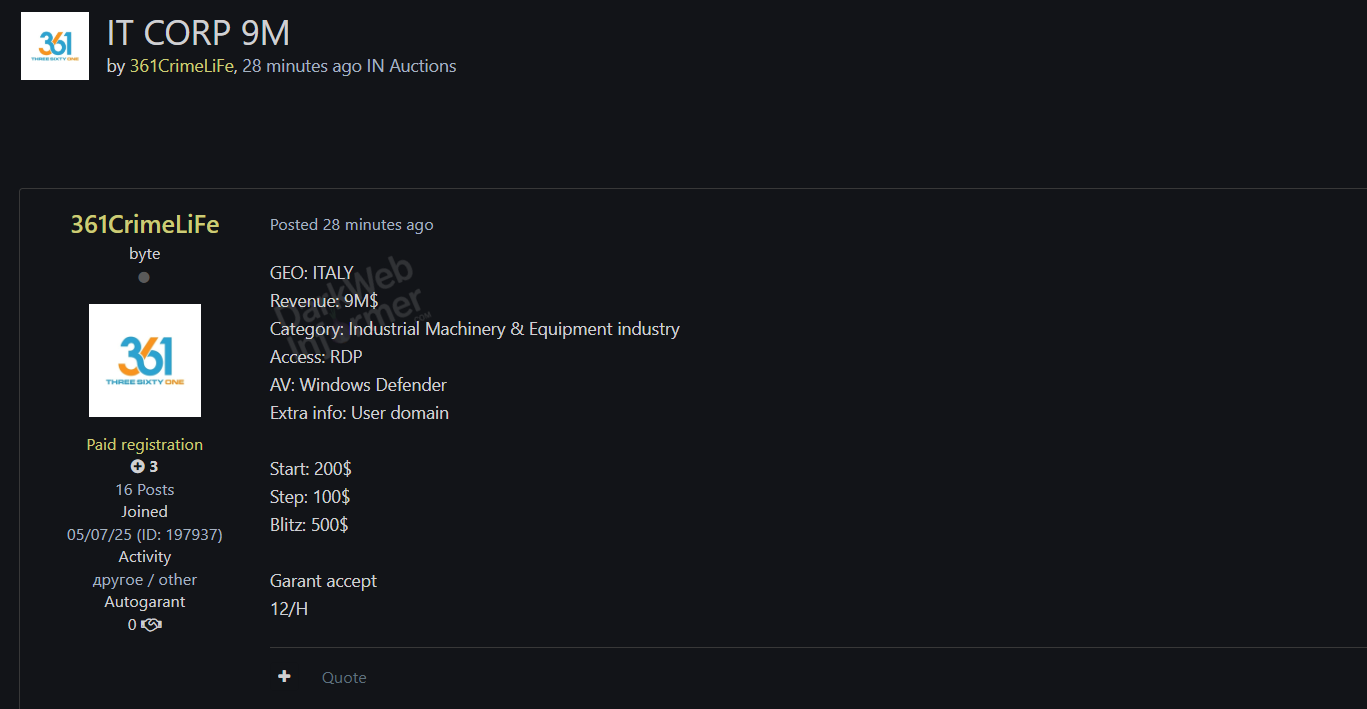The height and width of the screenshot is (709, 1367).
Task: Click the byte rank label under username
Action: pos(145,254)
